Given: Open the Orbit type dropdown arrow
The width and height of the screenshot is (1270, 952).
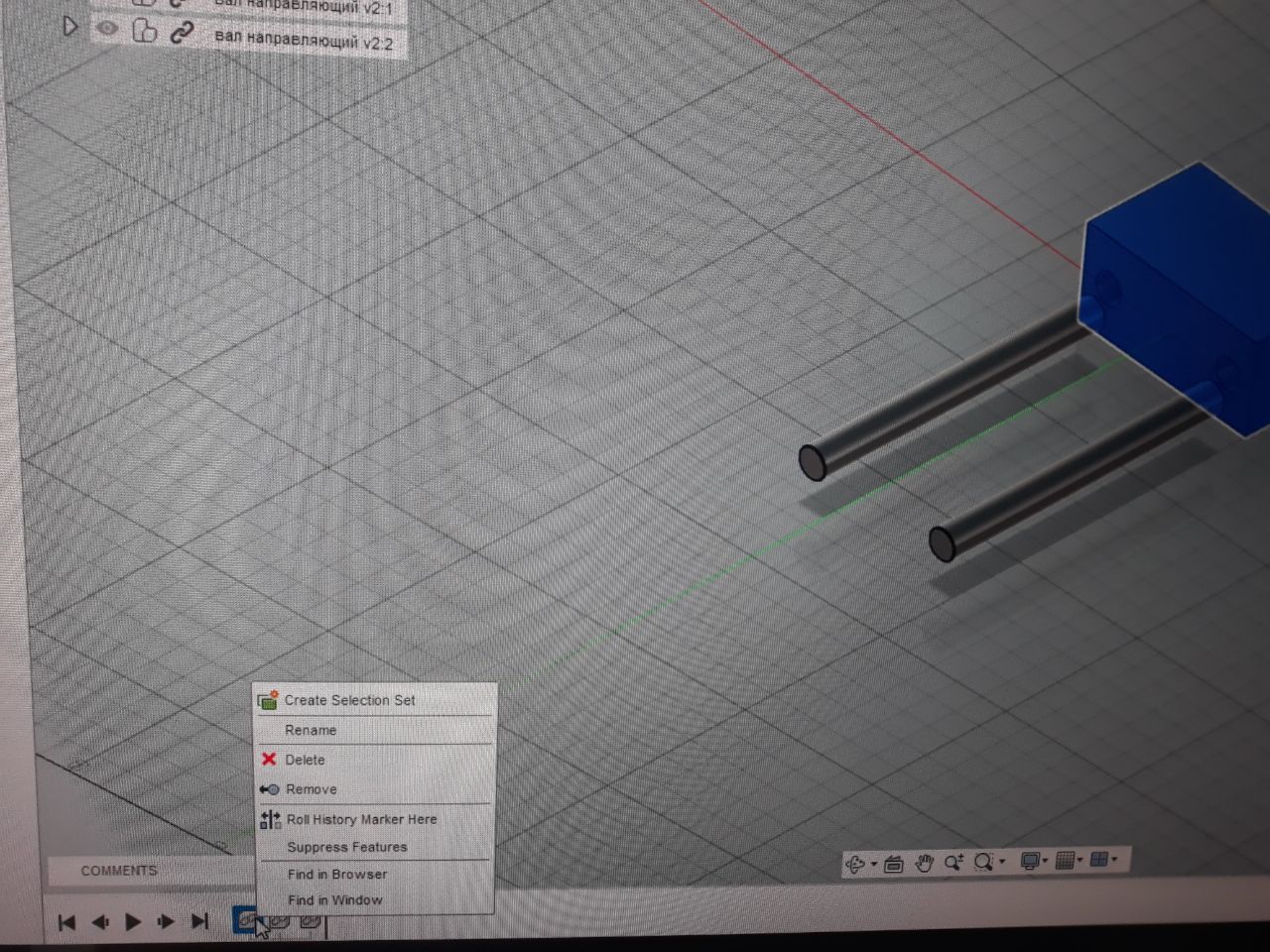Looking at the screenshot, I should 874,864.
